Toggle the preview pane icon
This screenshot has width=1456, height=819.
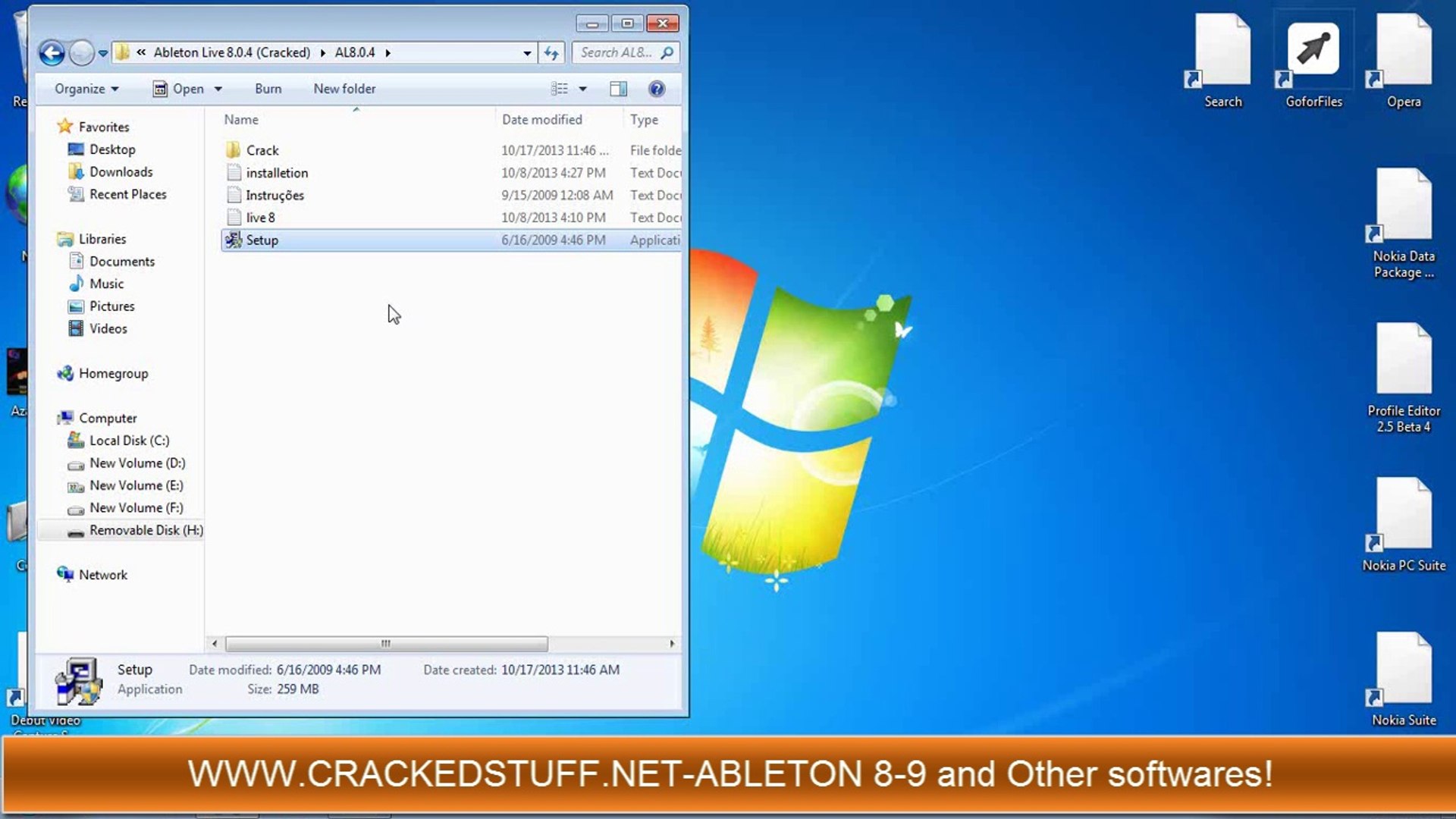(618, 89)
